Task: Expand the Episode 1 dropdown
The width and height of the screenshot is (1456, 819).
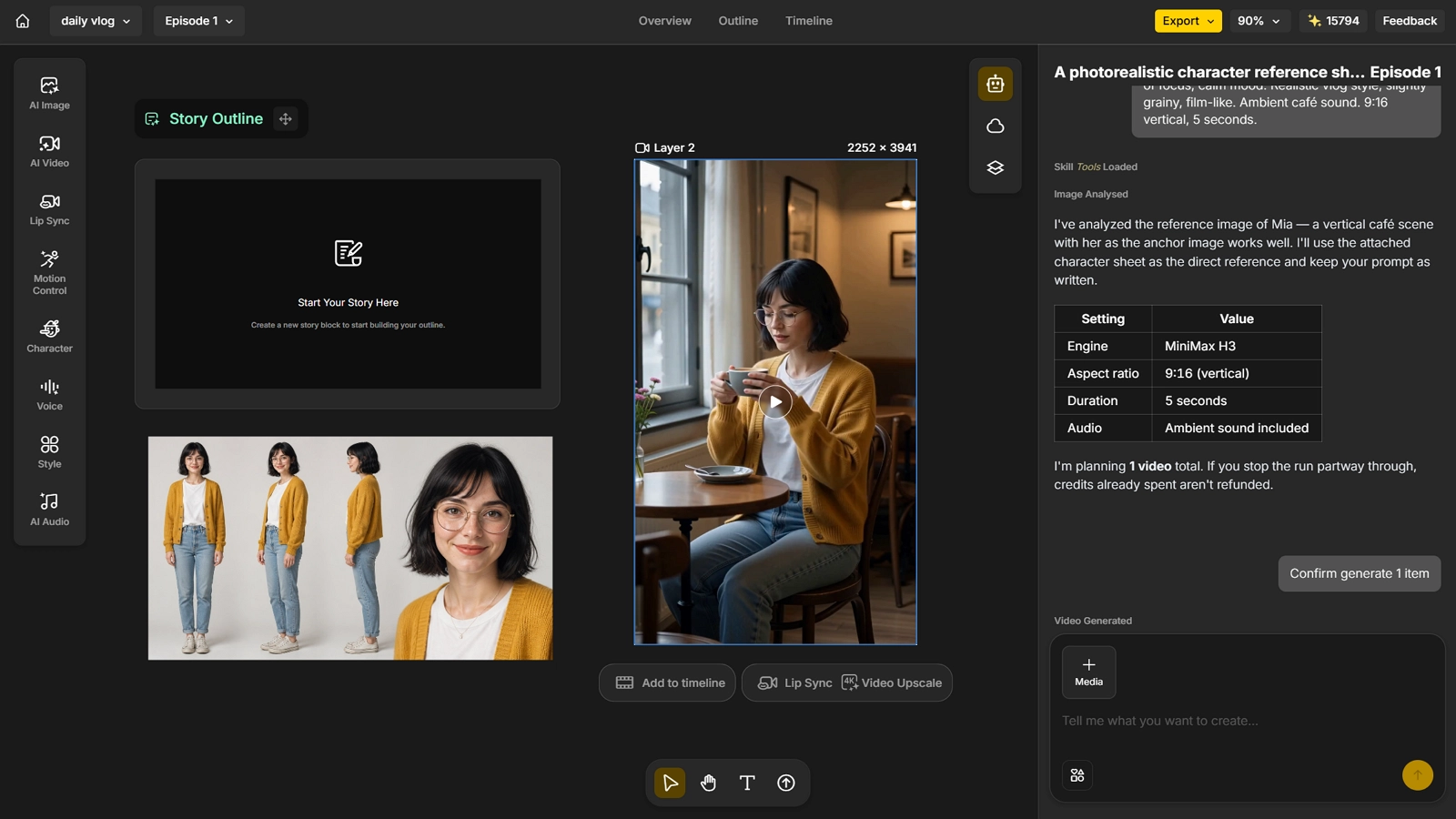Action: point(198,21)
